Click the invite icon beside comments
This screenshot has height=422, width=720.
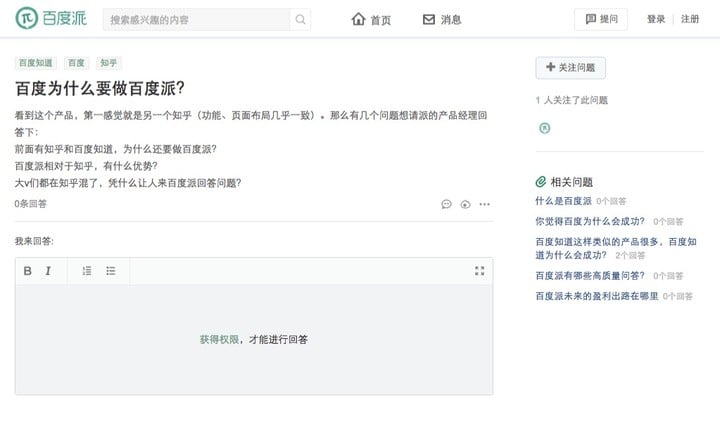465,204
